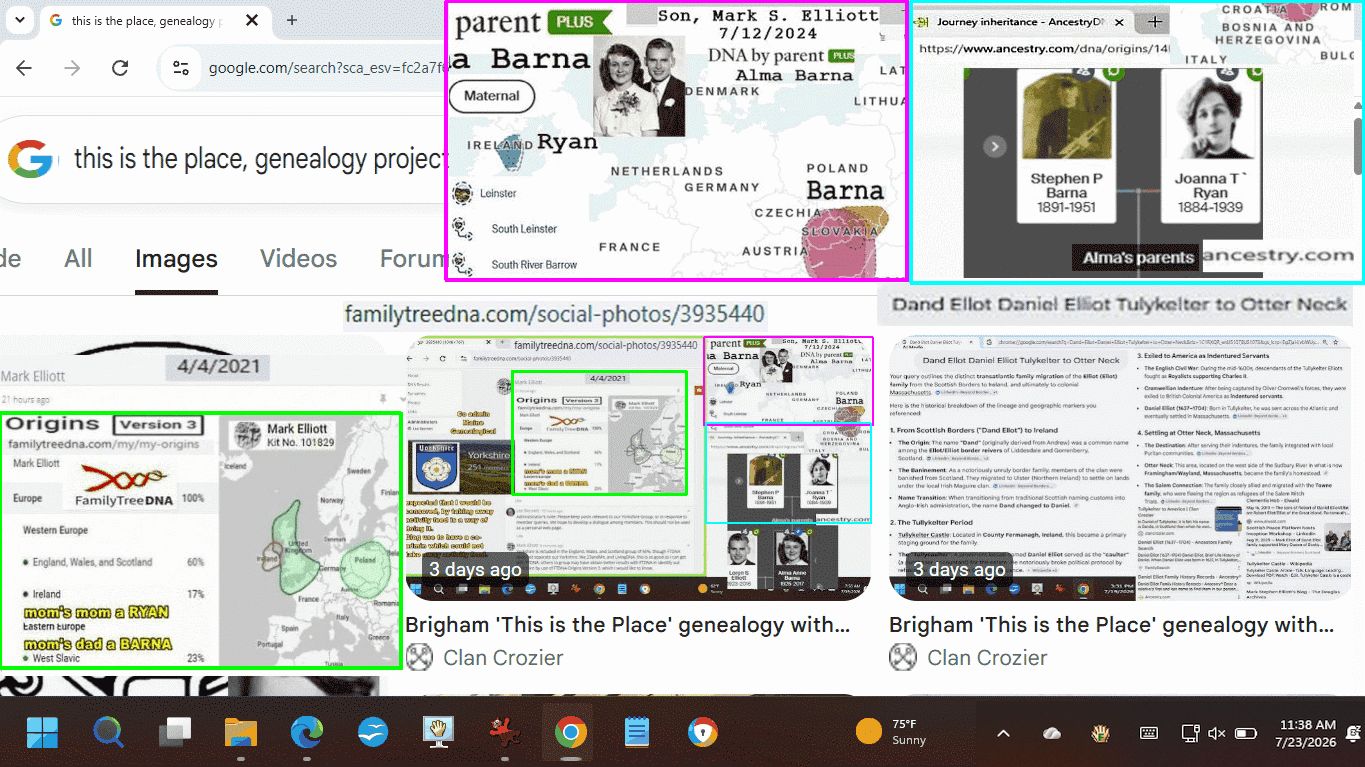Open the Windows Start menu
This screenshot has width=1365, height=767.
point(42,733)
